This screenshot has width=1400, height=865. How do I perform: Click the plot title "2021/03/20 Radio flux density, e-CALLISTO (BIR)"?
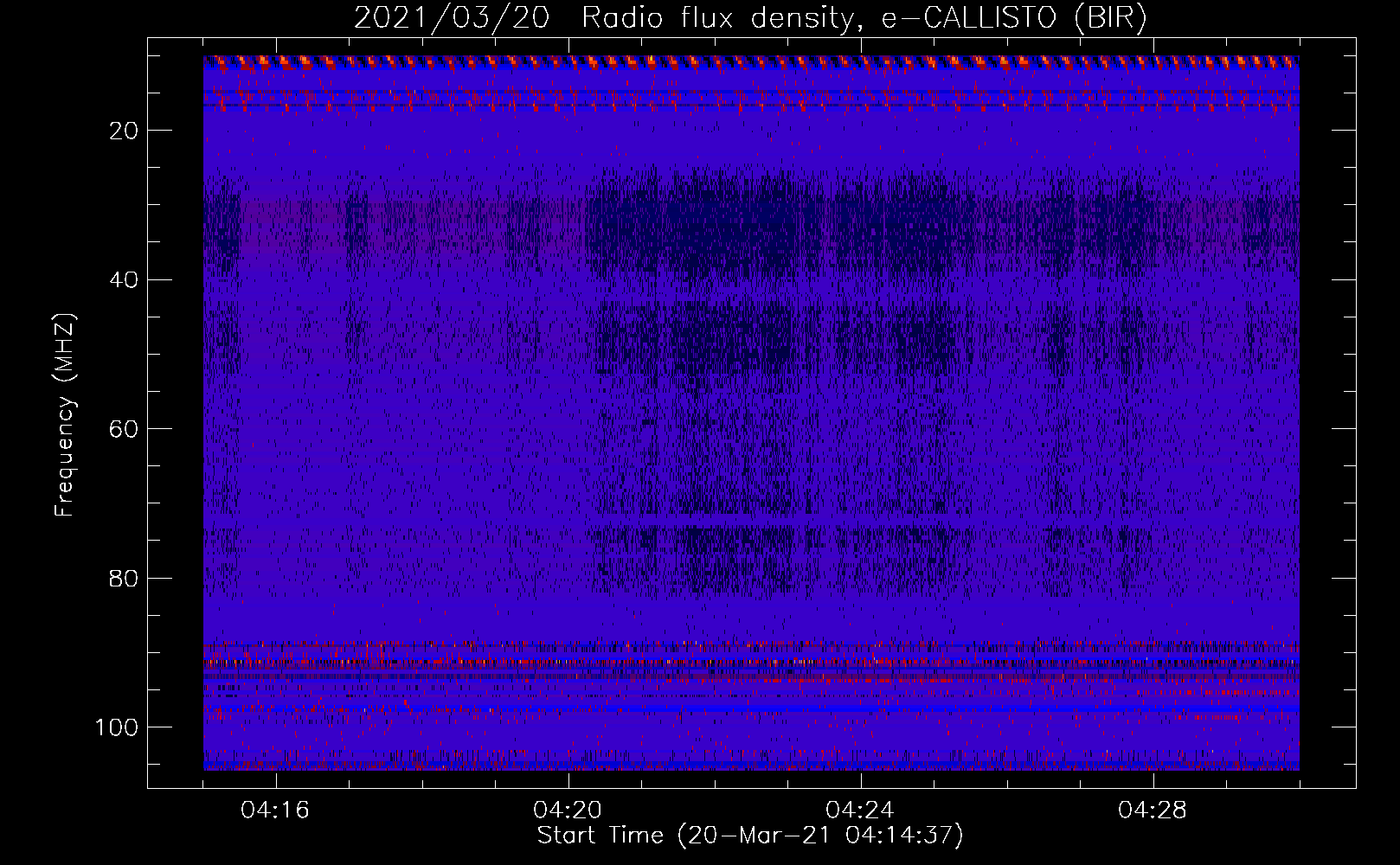coord(750,18)
